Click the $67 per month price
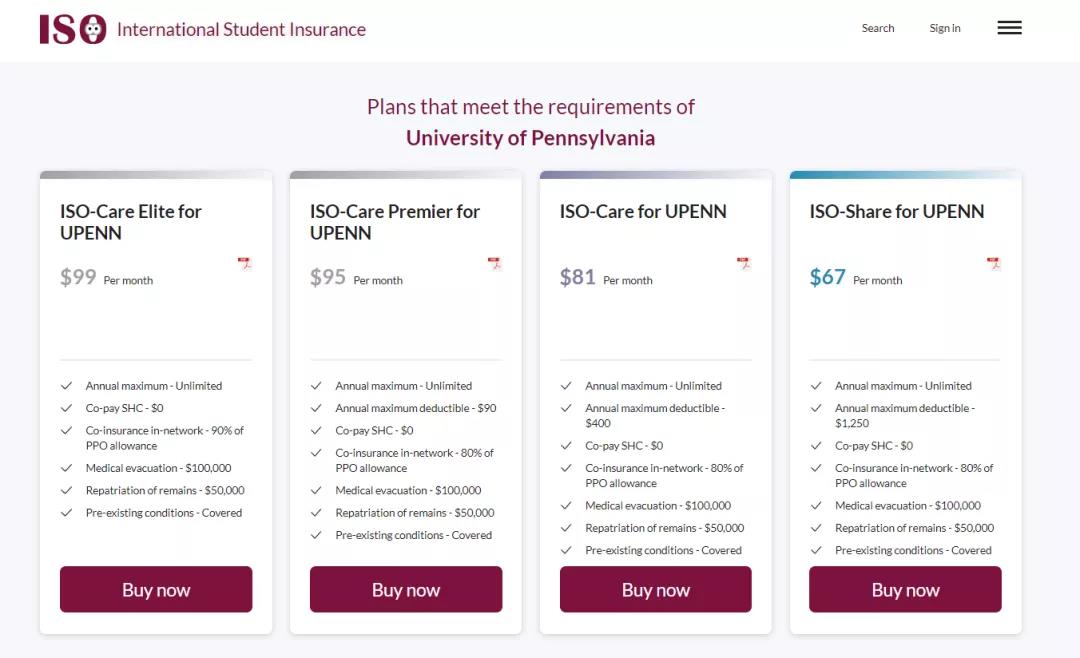Viewport: 1080px width, 658px height. point(828,278)
